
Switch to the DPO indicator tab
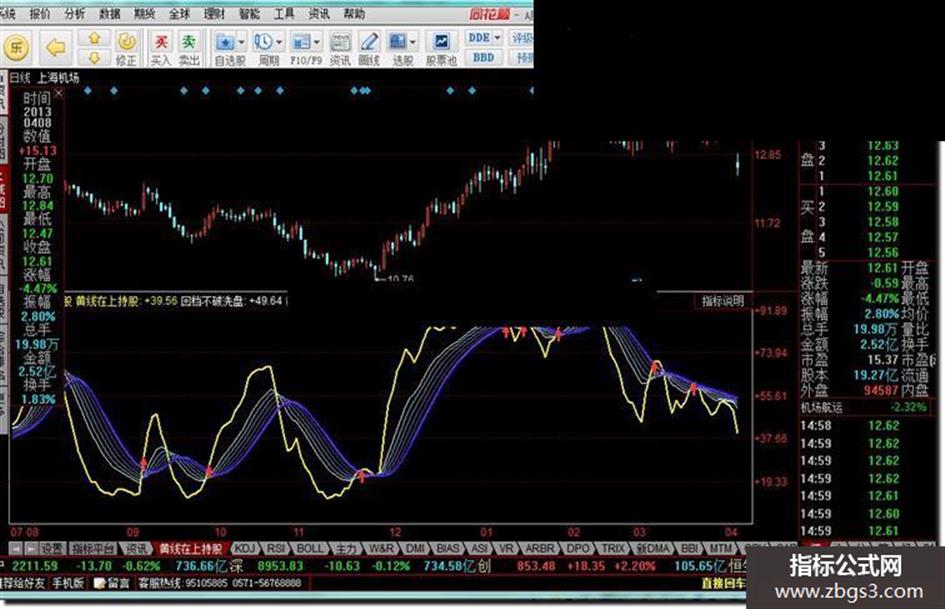pos(577,548)
